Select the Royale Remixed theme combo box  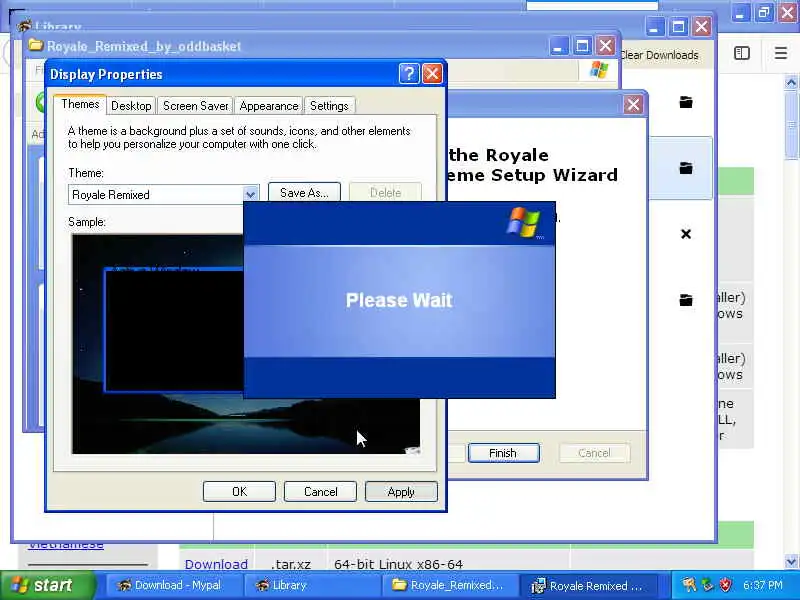[x=163, y=194]
